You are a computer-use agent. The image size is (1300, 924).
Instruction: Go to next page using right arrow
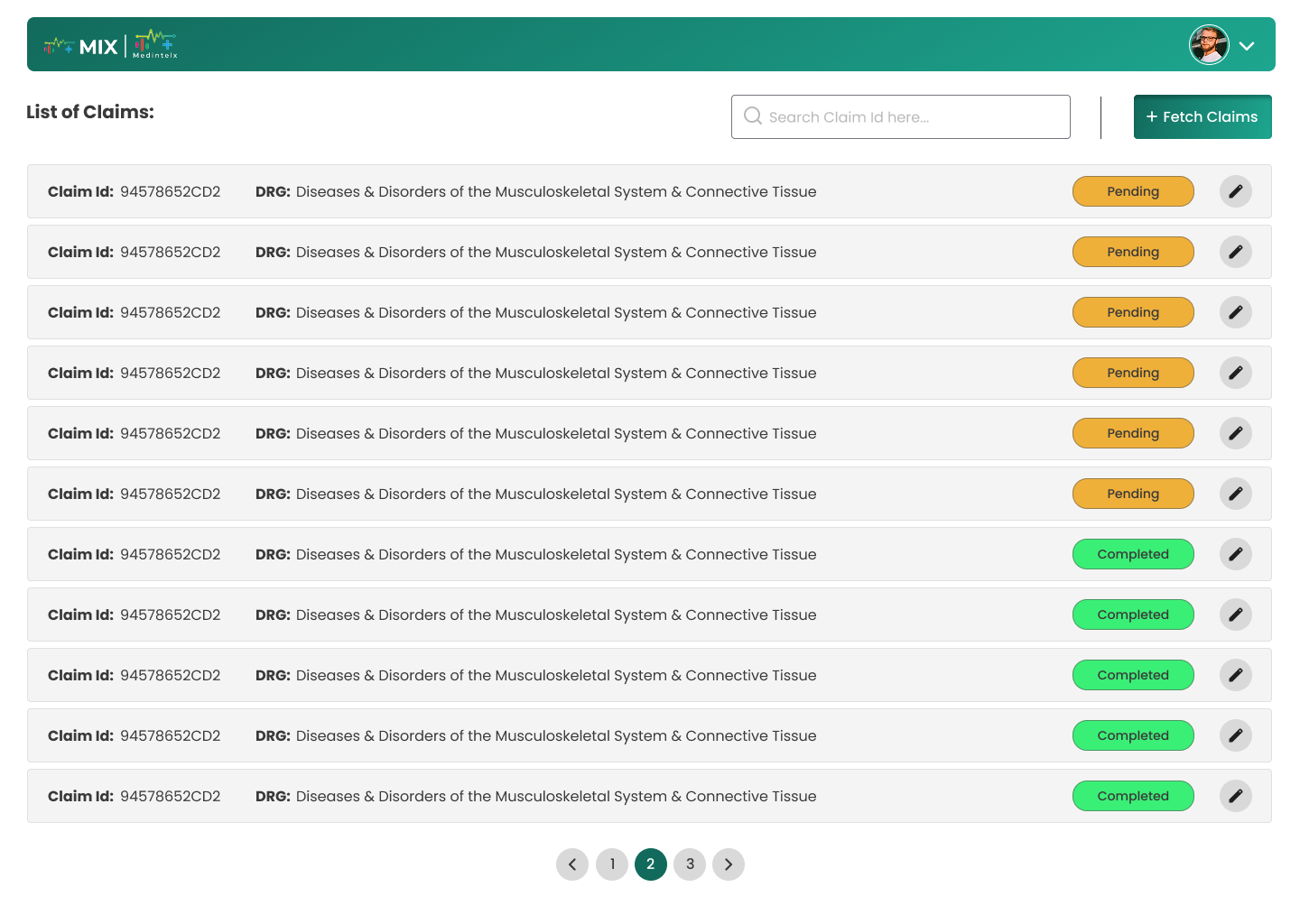[729, 864]
